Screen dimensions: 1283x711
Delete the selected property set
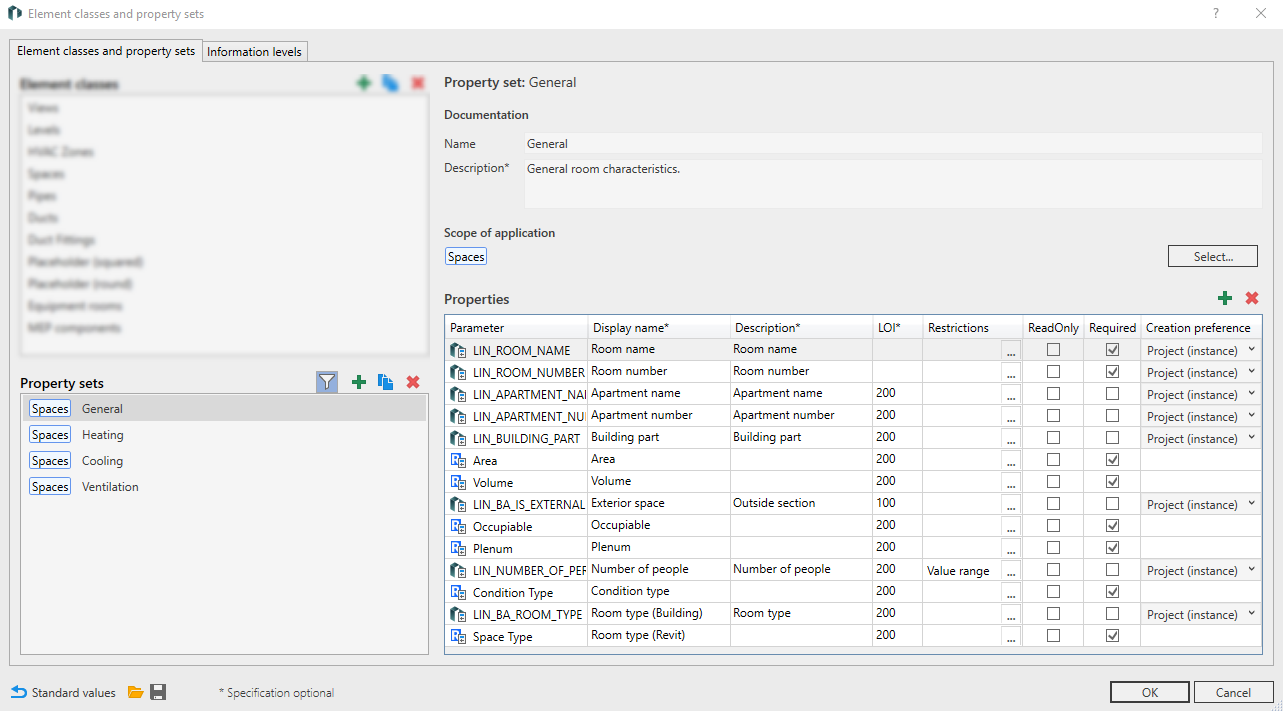[x=413, y=382]
